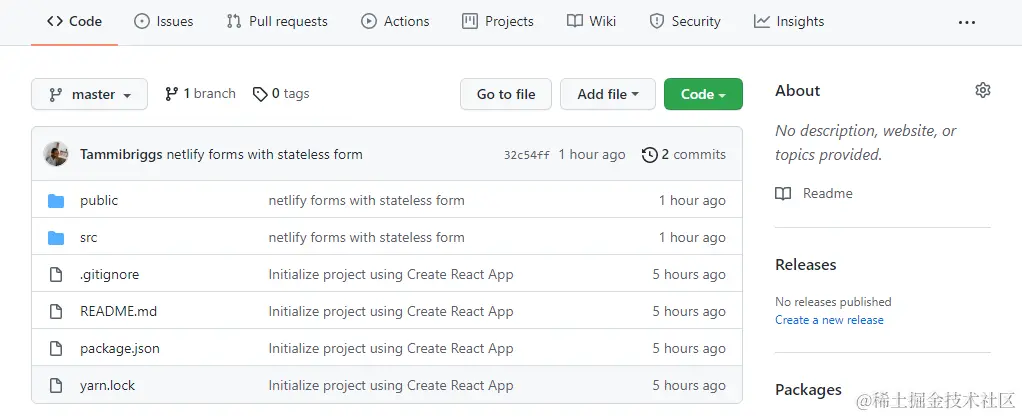The image size is (1022, 417).
Task: Edit repository details via gear icon
Action: [983, 90]
